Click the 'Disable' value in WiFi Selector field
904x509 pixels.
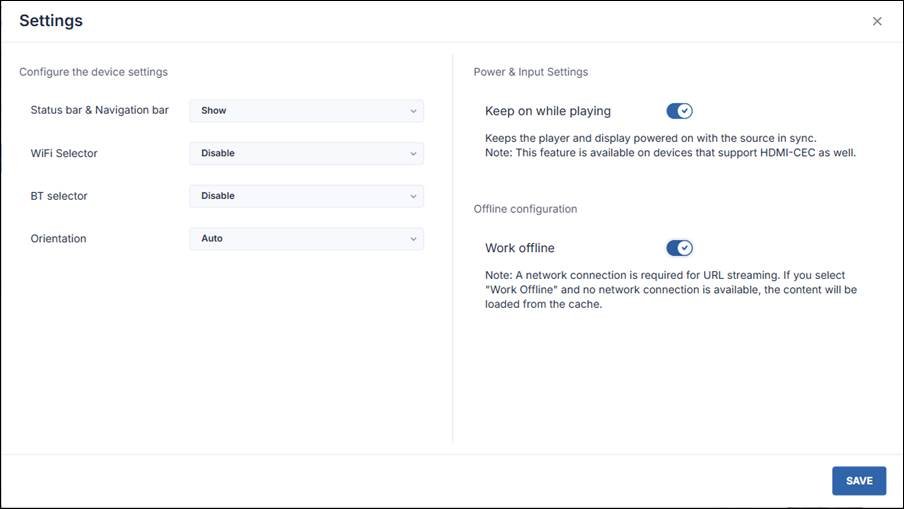click(x=218, y=154)
